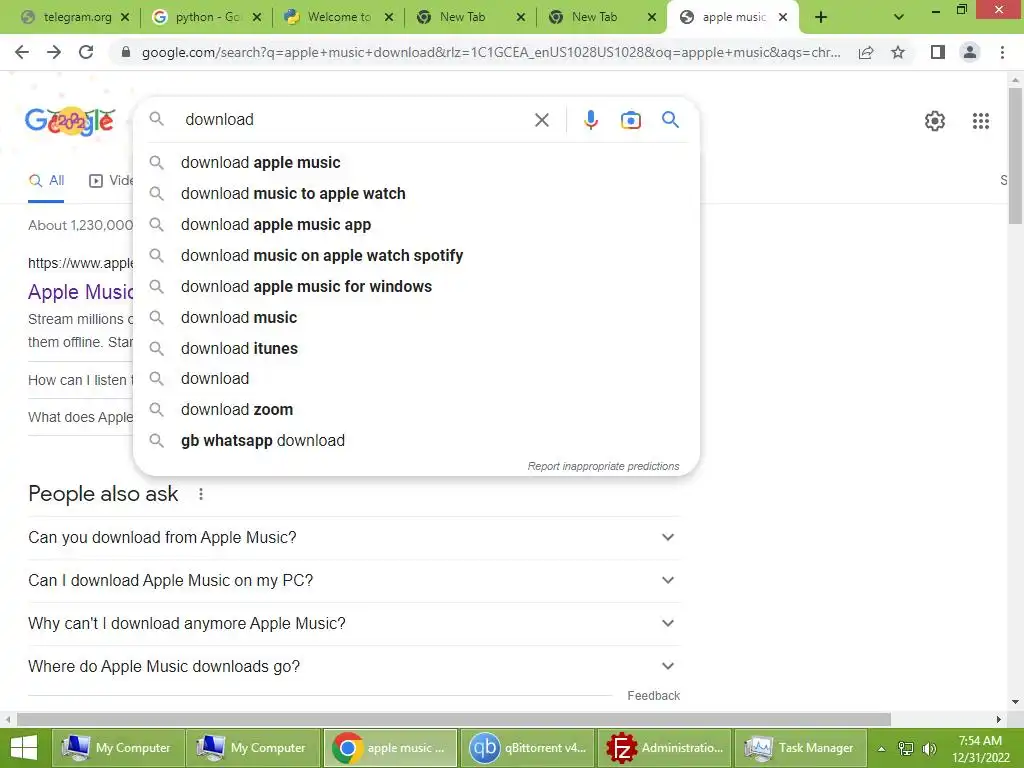
Task: Open new tab with plus button
Action: [x=821, y=18]
